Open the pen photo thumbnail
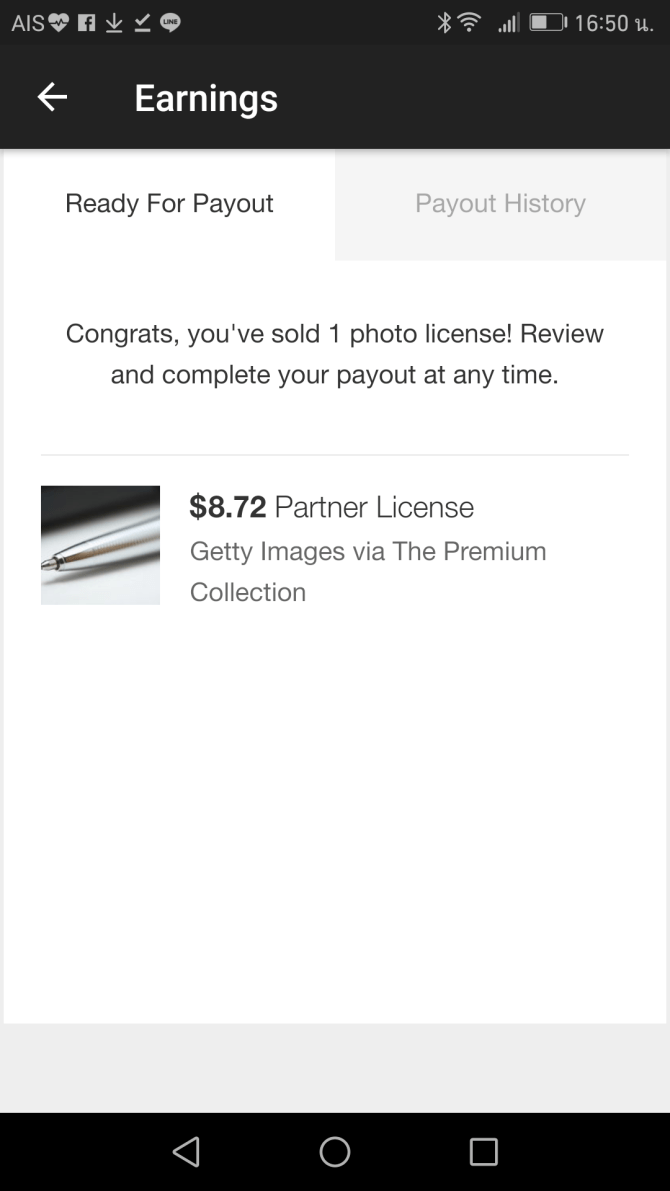This screenshot has width=670, height=1191. [x=100, y=545]
